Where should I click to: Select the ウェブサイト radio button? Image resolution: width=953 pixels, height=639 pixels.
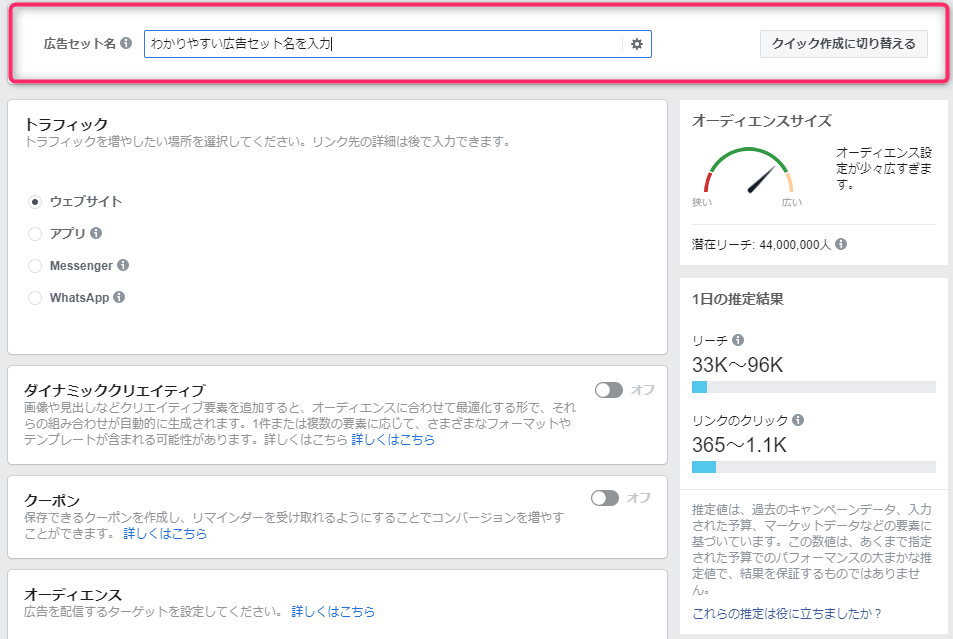coord(35,202)
